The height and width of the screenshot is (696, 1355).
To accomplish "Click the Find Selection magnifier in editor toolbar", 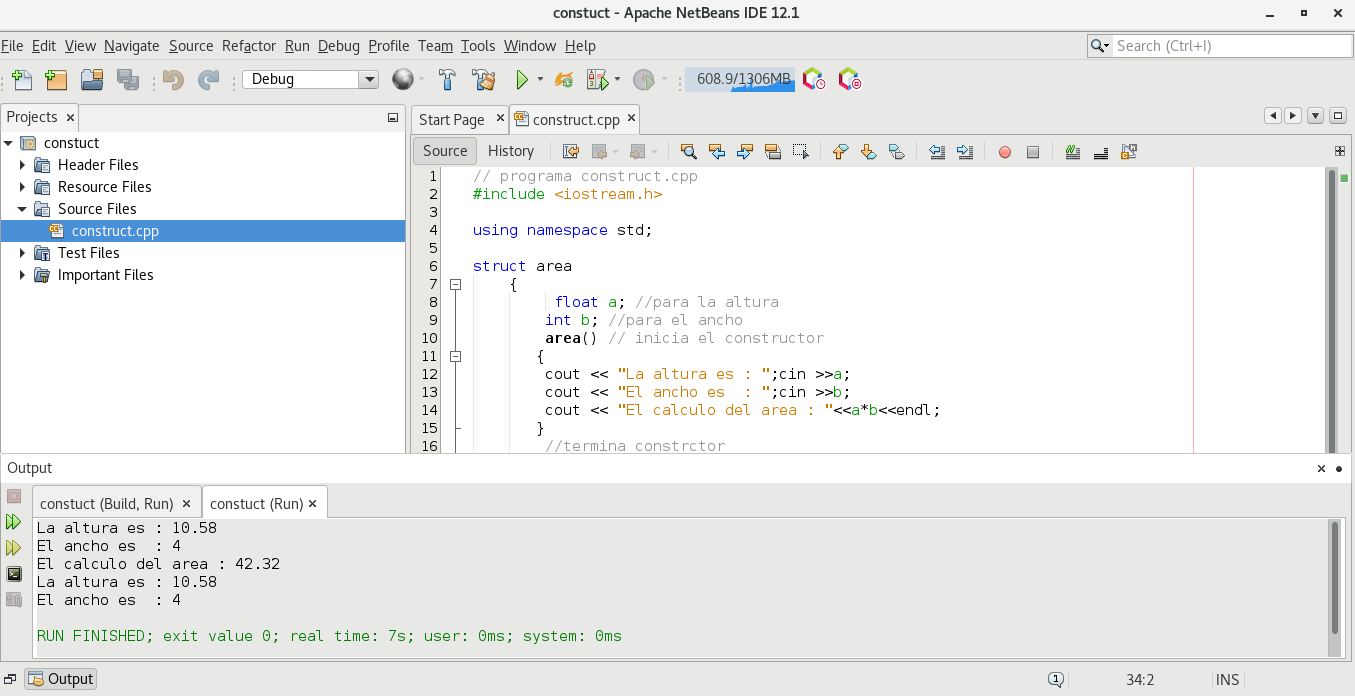I will coord(688,152).
